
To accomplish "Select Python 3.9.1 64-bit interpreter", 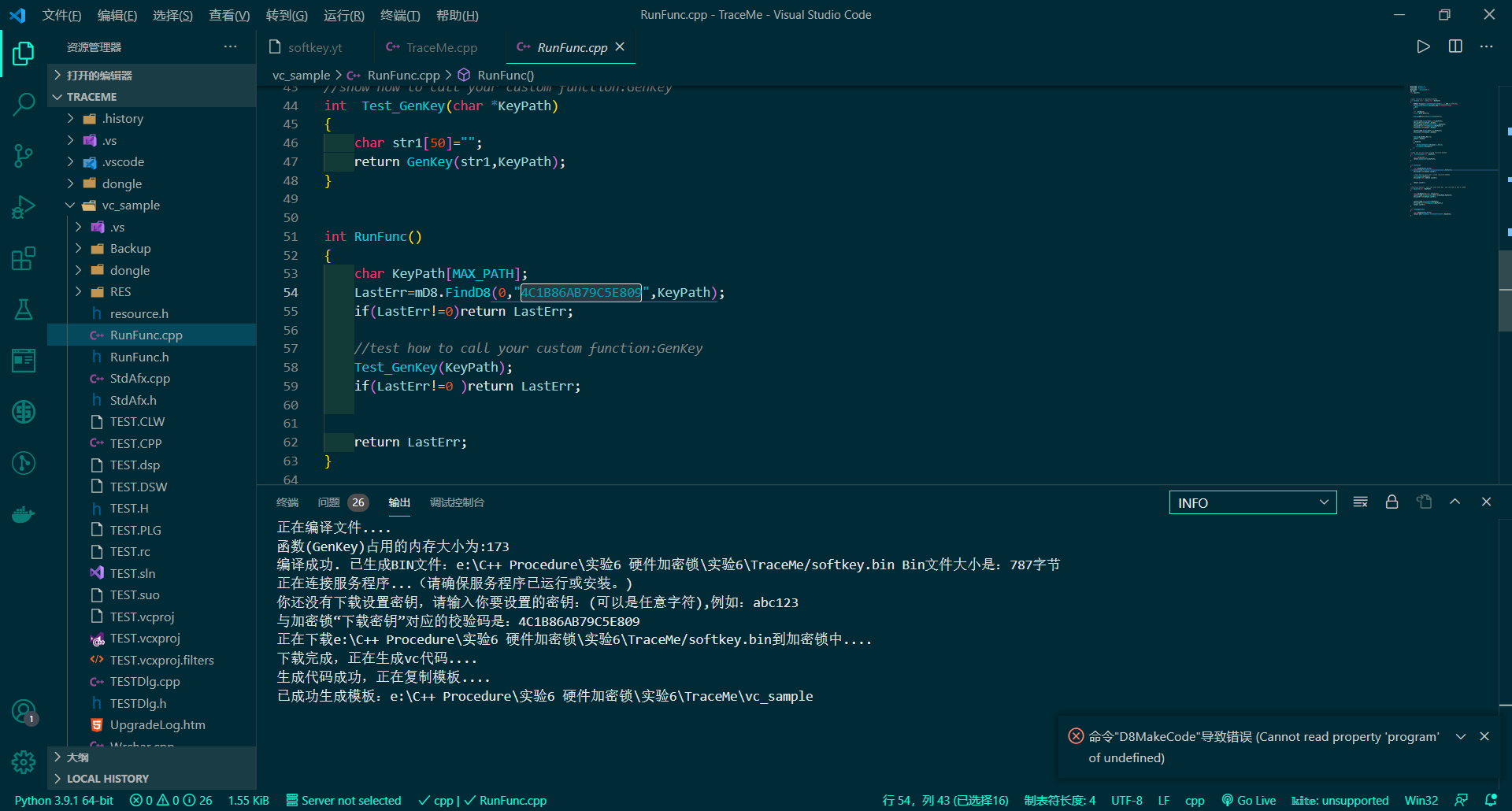I will 64,800.
